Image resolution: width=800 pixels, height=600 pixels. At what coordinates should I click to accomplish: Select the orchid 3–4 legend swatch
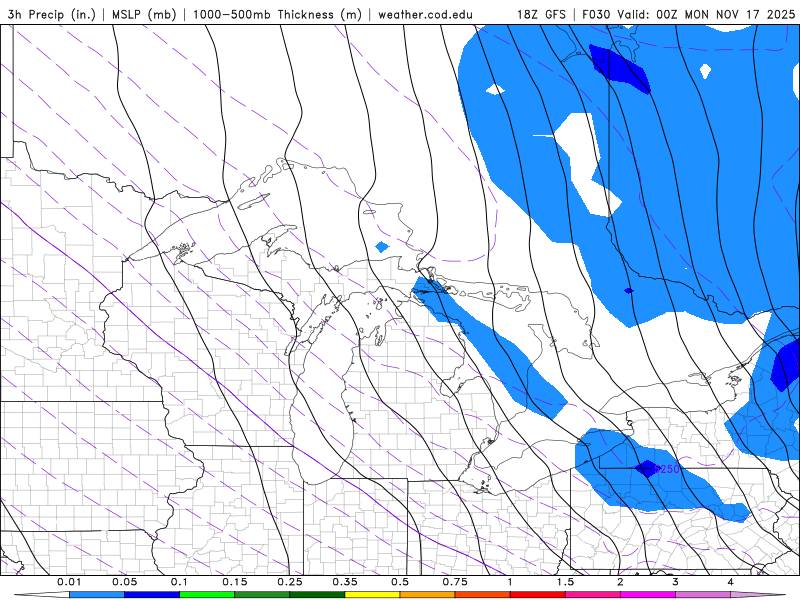[703, 595]
